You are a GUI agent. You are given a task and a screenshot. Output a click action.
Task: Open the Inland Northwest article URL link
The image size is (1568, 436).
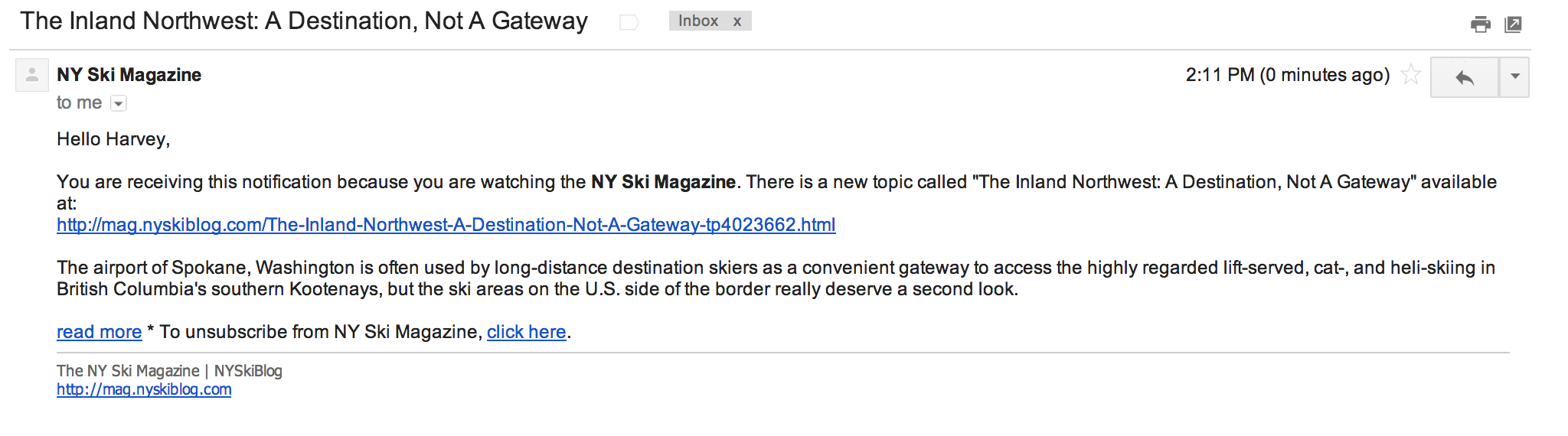[446, 225]
